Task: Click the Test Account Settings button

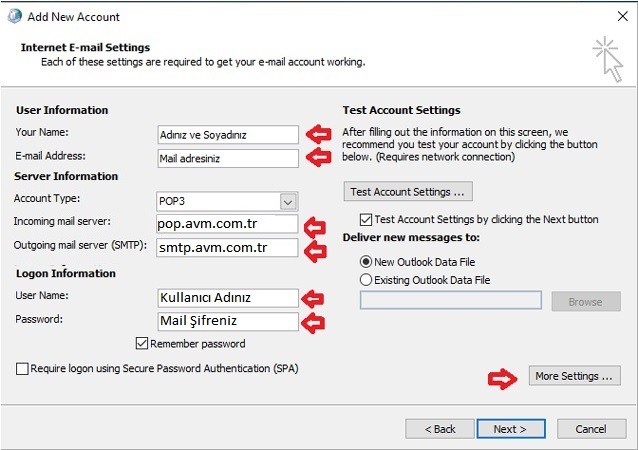Action: [407, 191]
